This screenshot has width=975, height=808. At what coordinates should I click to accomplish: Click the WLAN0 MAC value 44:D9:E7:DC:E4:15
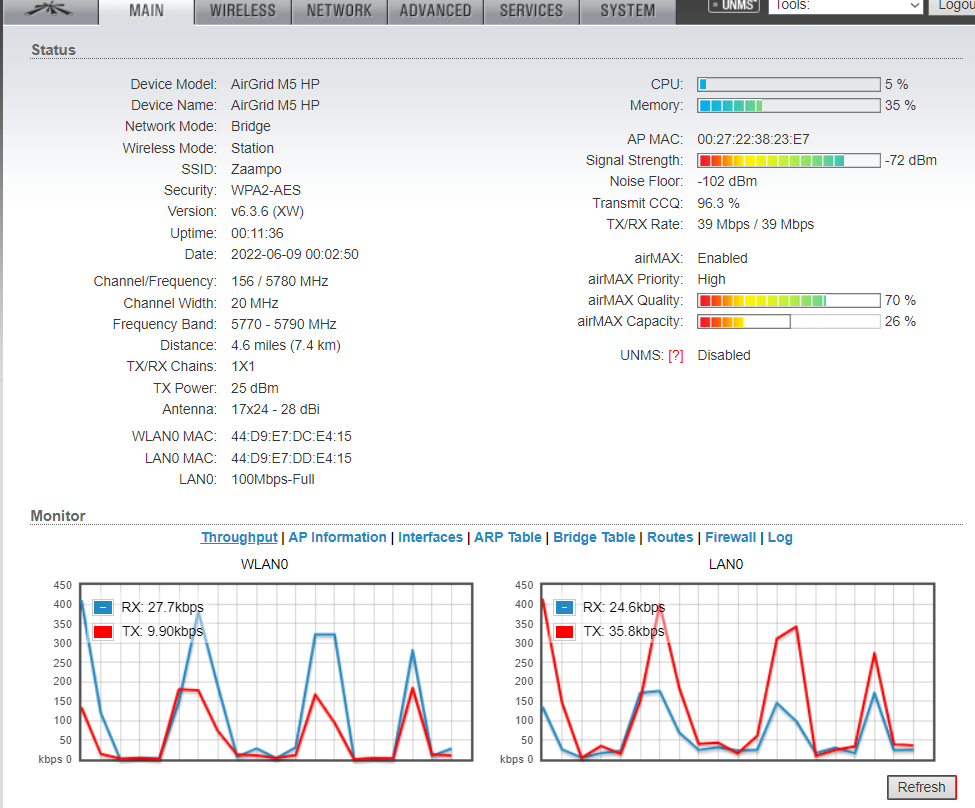pyautogui.click(x=291, y=437)
